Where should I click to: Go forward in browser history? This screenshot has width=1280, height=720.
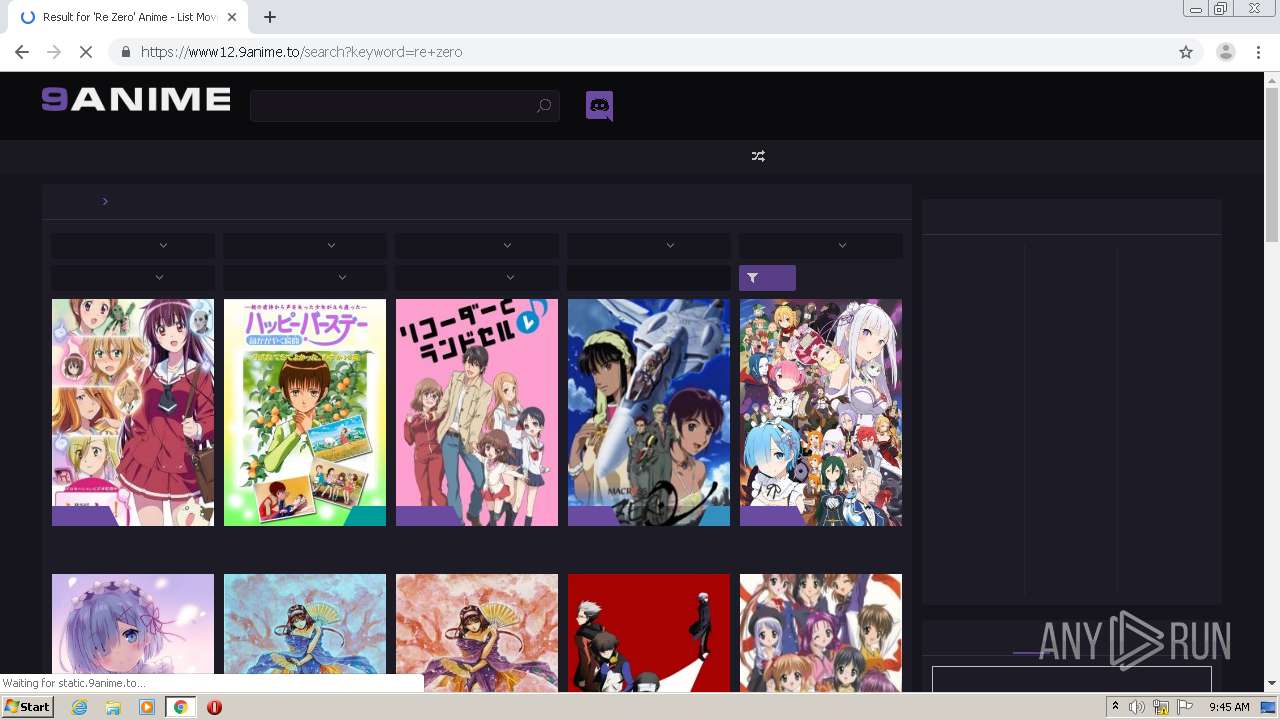[x=54, y=52]
